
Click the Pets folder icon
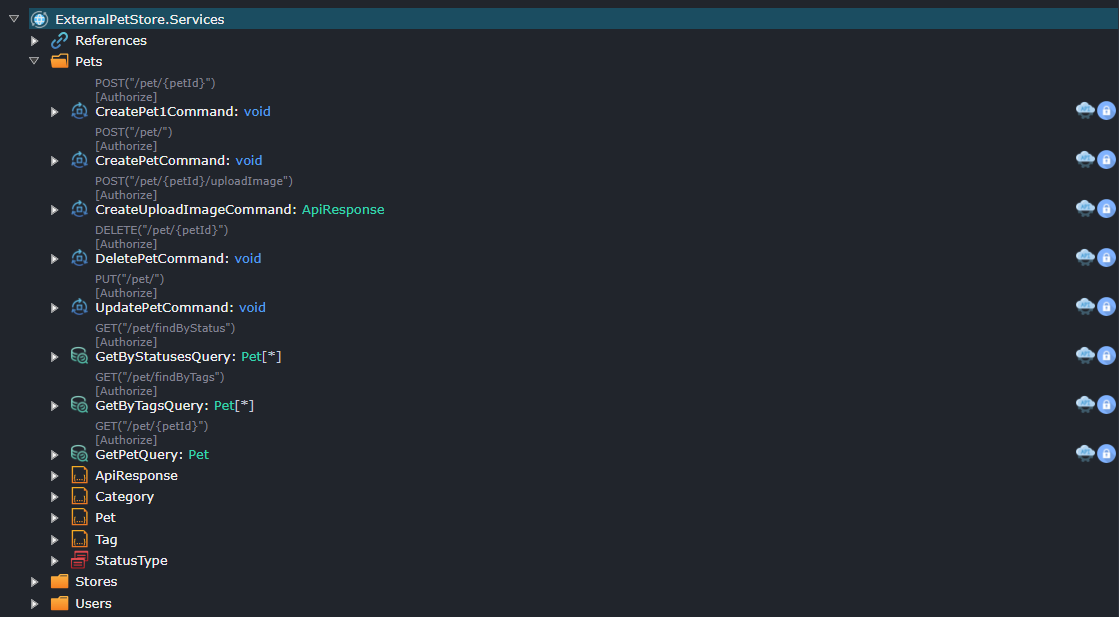click(x=60, y=61)
